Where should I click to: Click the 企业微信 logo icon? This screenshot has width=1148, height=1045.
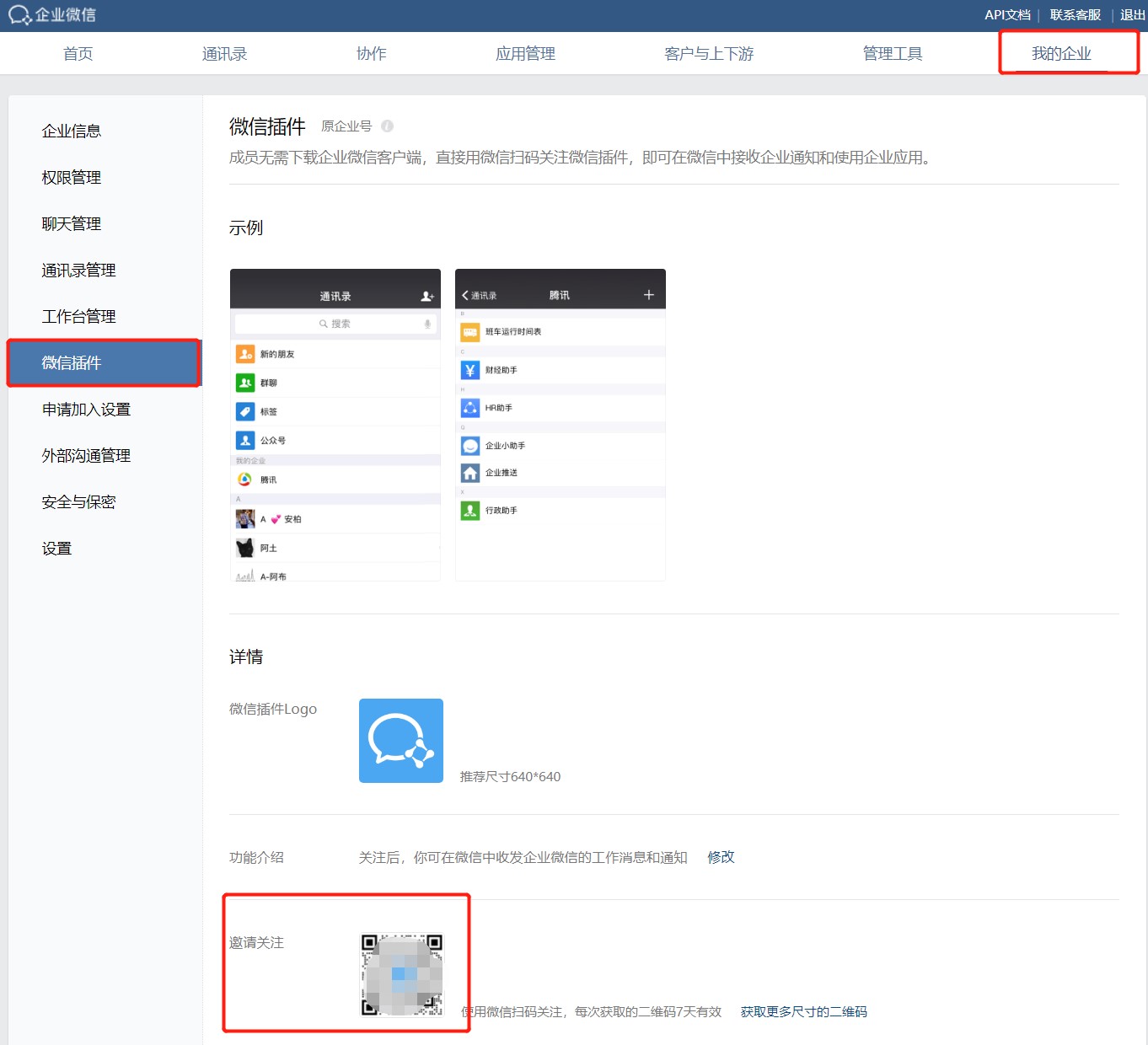[20, 15]
